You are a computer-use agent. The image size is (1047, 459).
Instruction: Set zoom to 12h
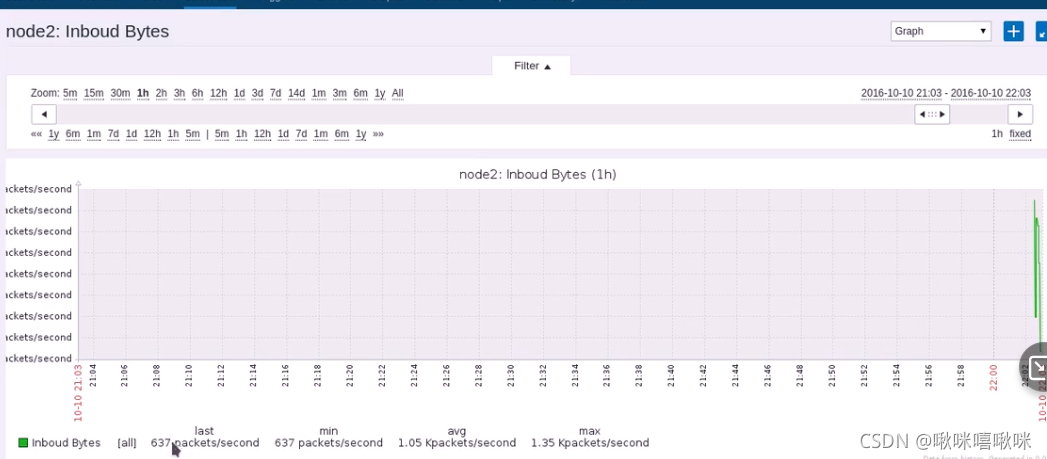click(218, 93)
